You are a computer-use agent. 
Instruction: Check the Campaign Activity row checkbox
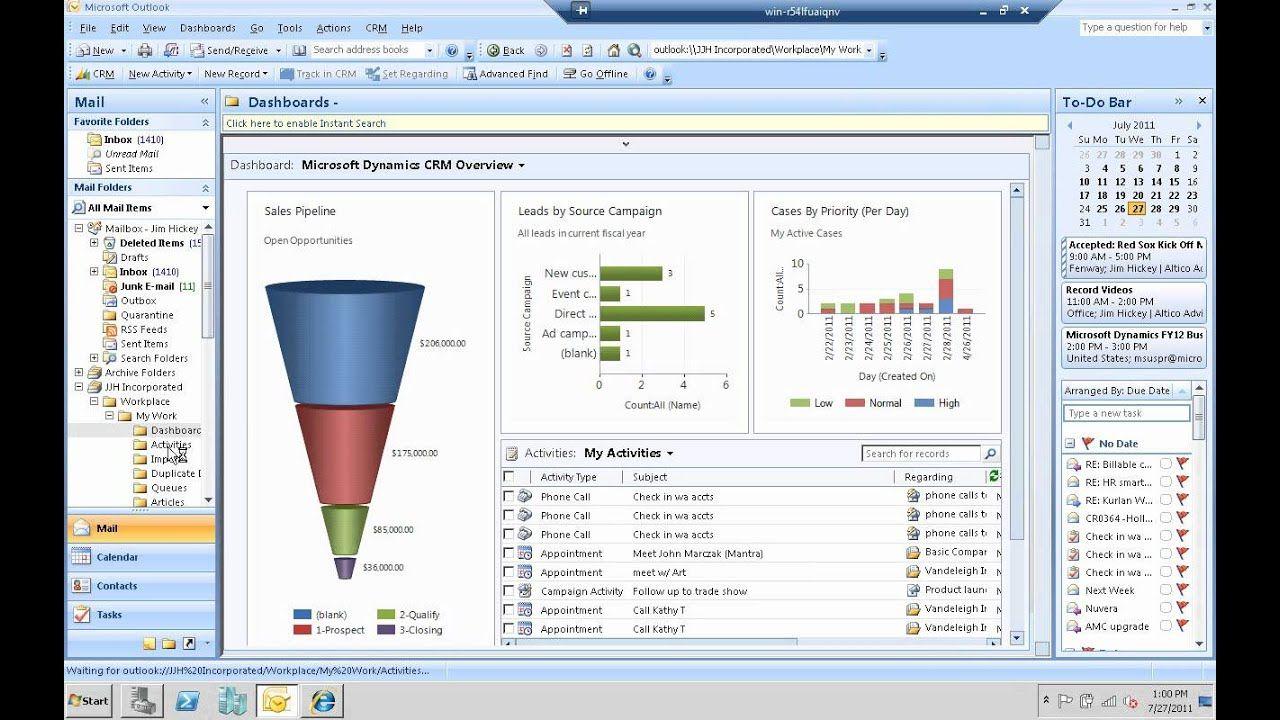(x=509, y=591)
